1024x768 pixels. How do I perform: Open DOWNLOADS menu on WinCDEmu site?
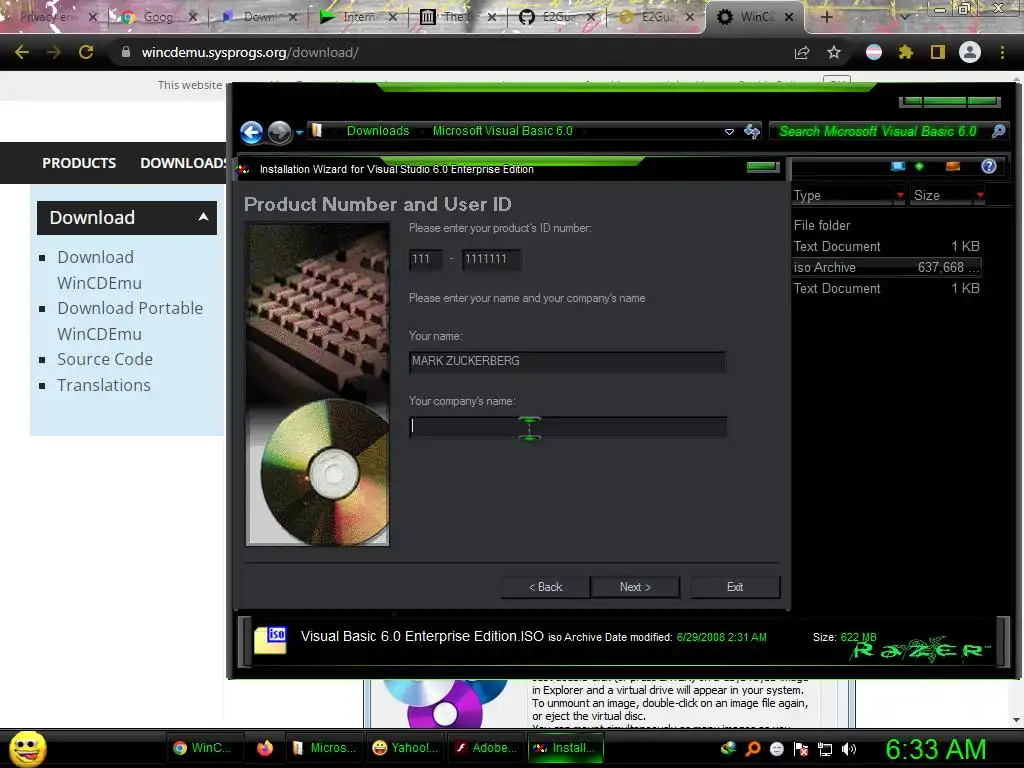coord(183,163)
